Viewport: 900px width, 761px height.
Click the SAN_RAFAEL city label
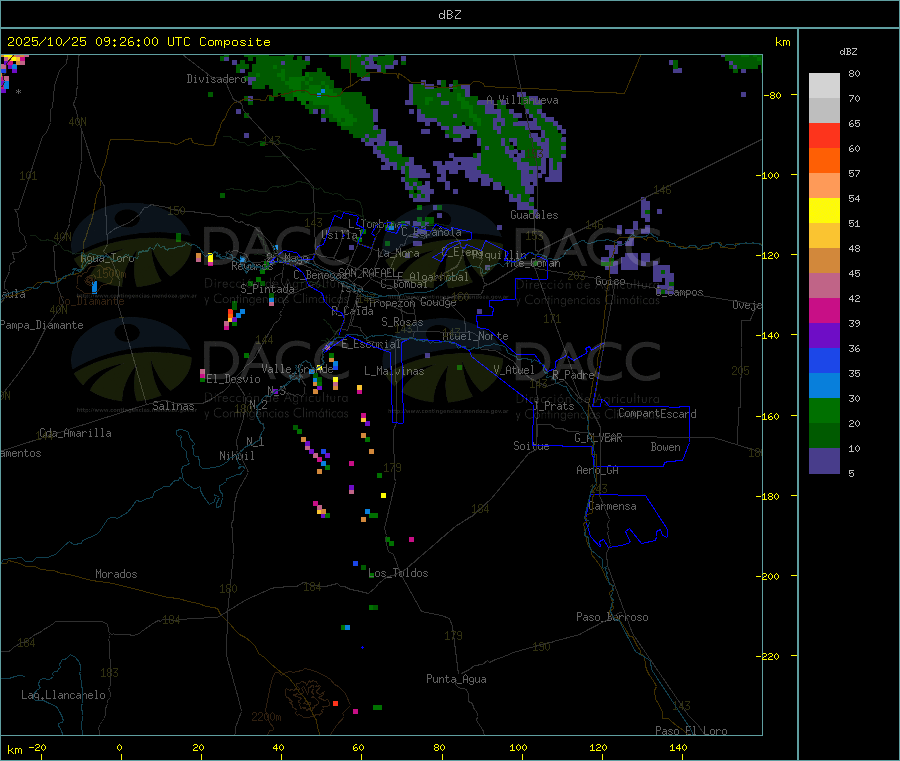tap(366, 272)
